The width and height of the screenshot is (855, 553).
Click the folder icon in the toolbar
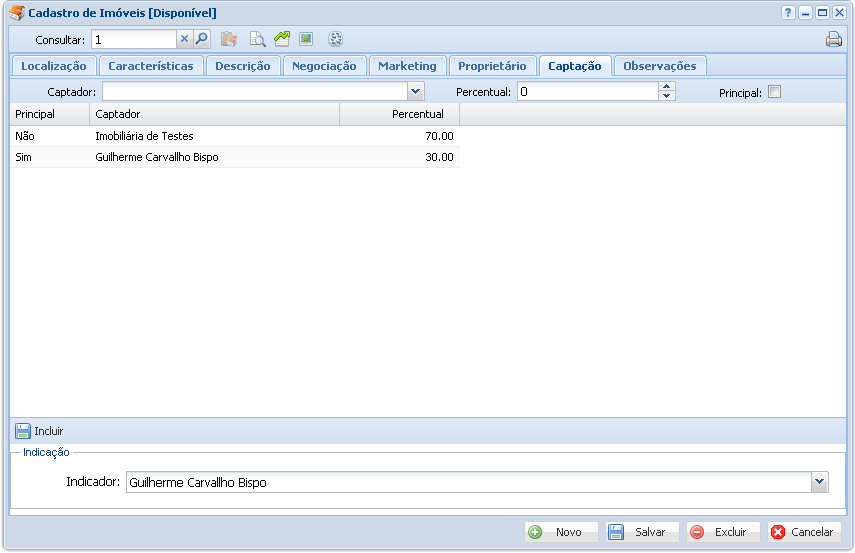tap(229, 39)
